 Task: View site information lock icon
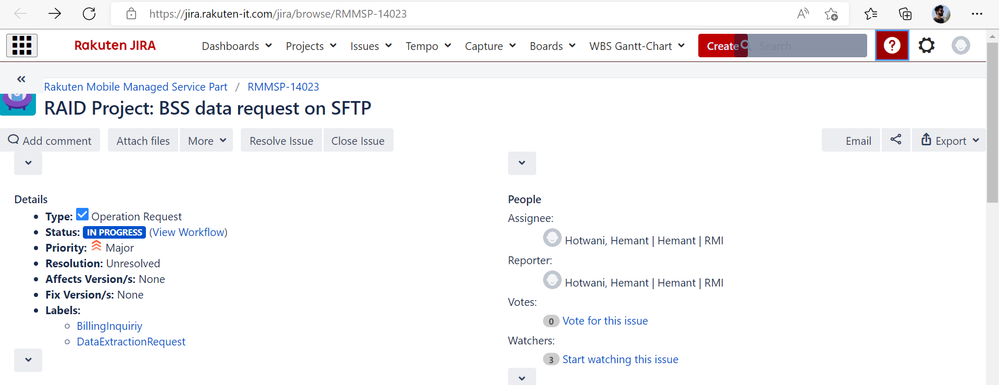[132, 13]
